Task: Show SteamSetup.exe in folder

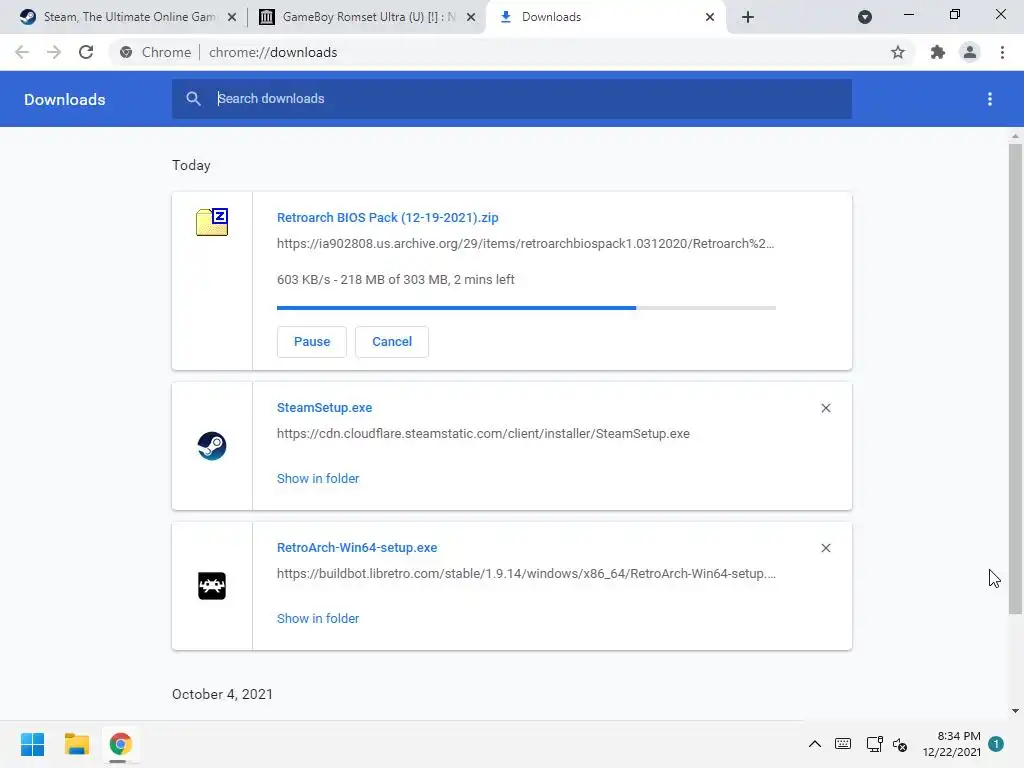Action: coord(318,479)
